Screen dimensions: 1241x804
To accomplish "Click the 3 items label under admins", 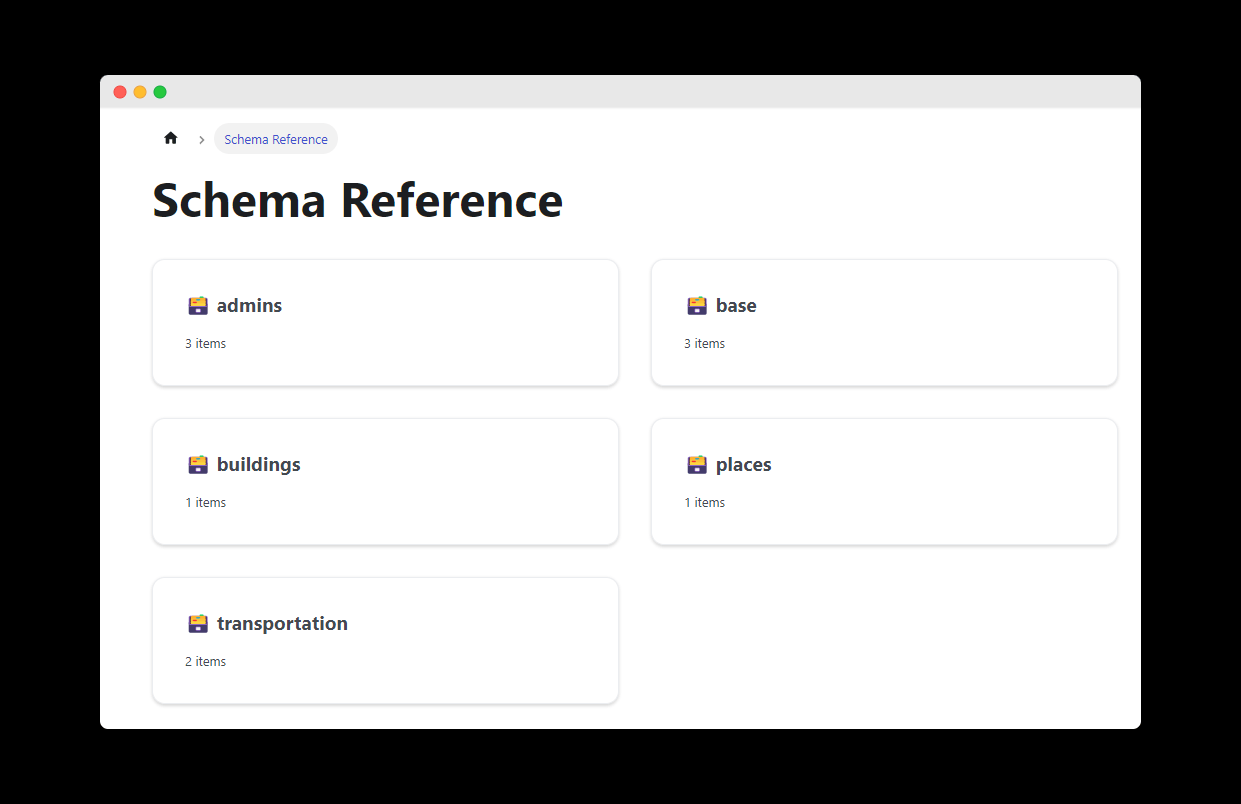I will [206, 343].
